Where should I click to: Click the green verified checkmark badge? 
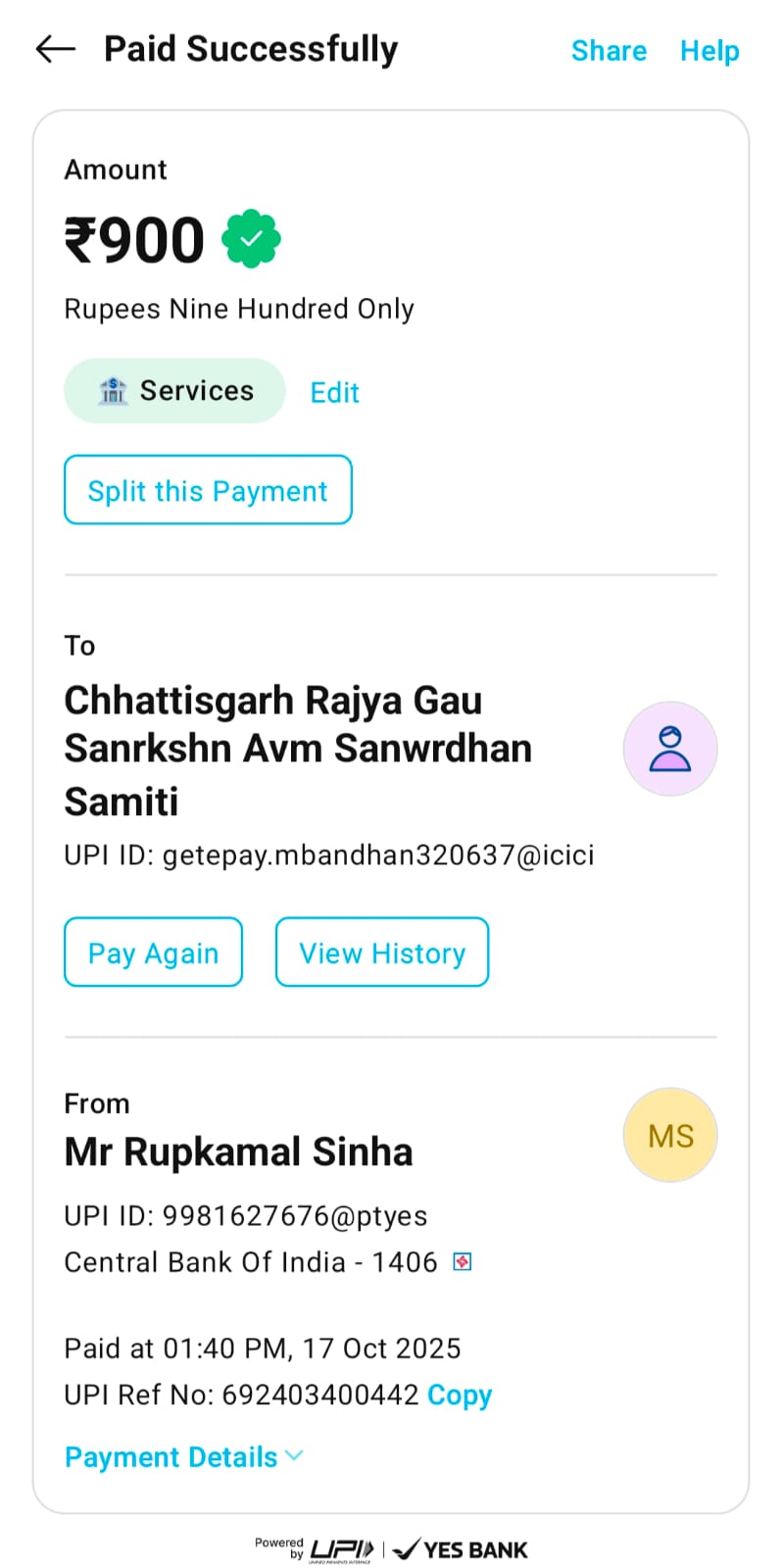(252, 238)
